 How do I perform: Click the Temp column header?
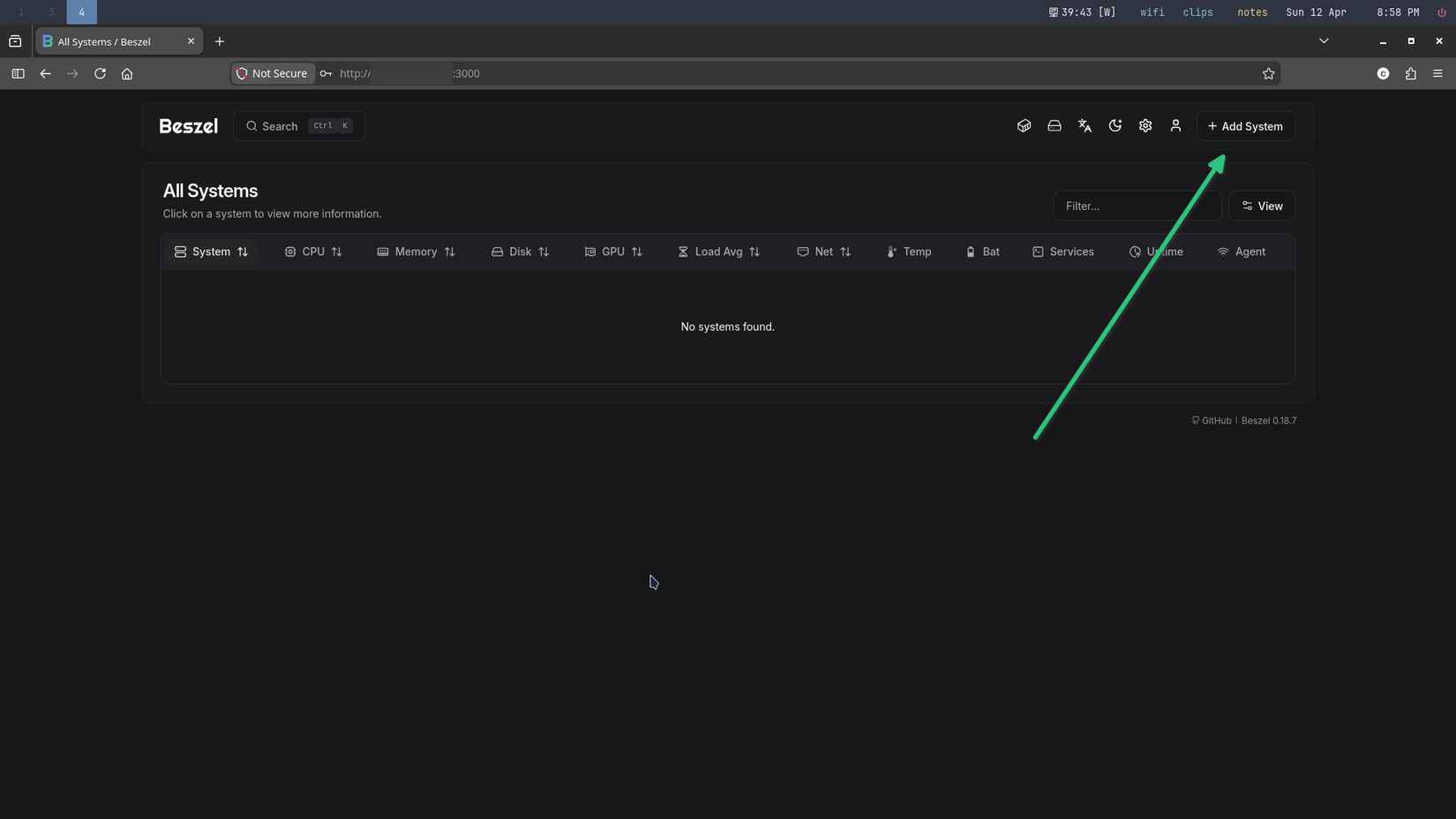pyautogui.click(x=909, y=252)
